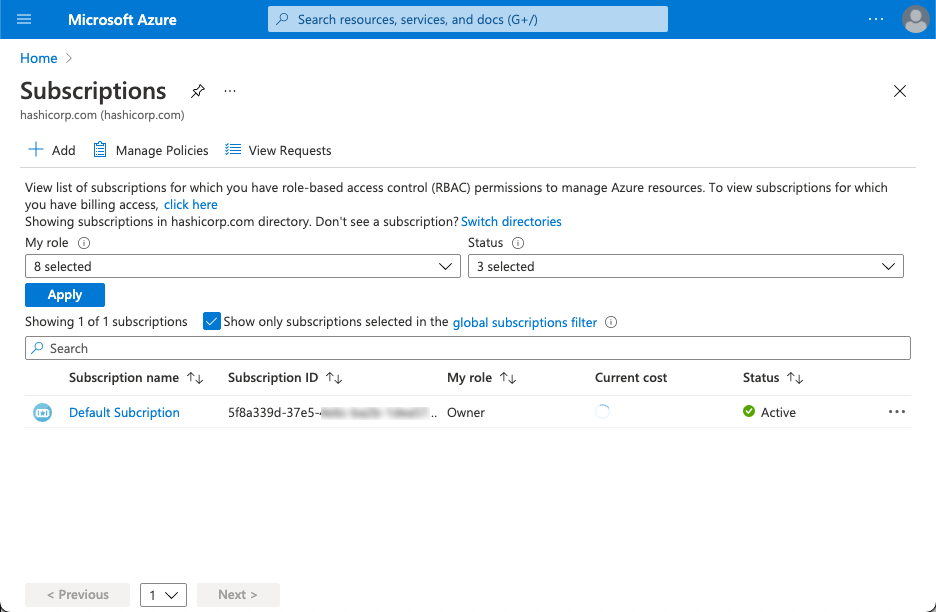The width and height of the screenshot is (936, 612).
Task: Go to the Home breadcrumb
Action: click(39, 58)
